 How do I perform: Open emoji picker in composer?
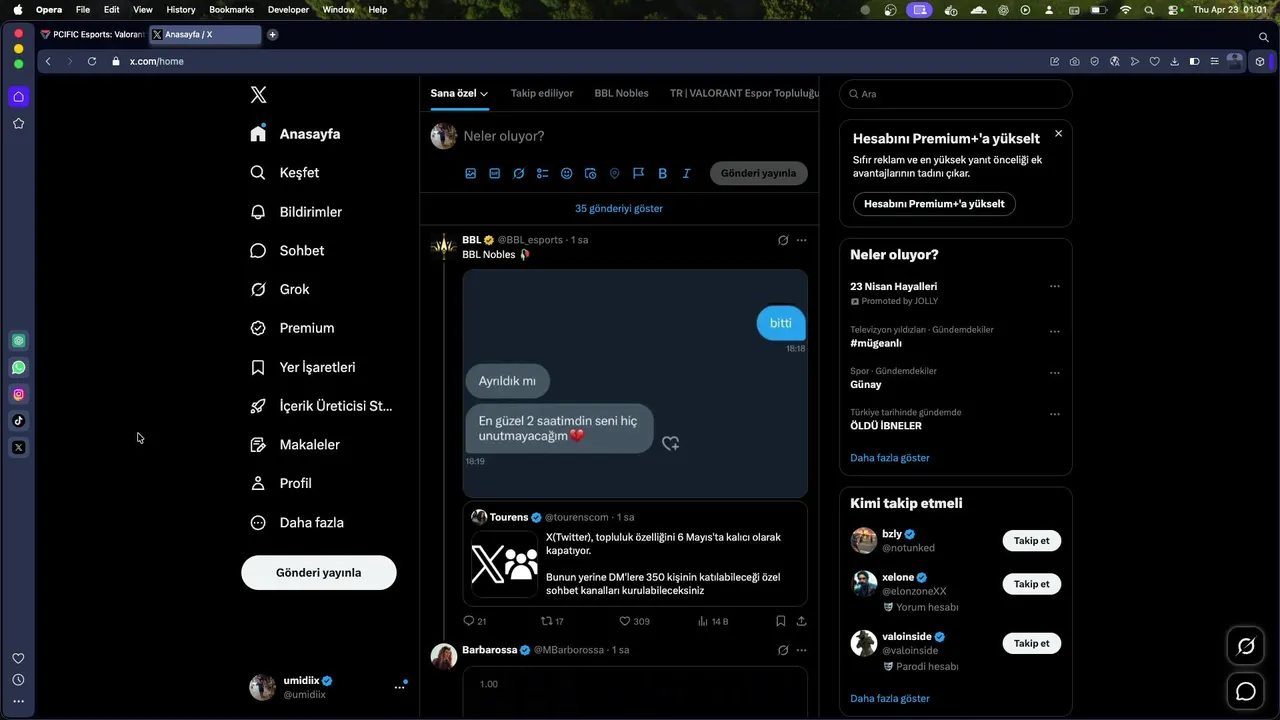(x=567, y=173)
